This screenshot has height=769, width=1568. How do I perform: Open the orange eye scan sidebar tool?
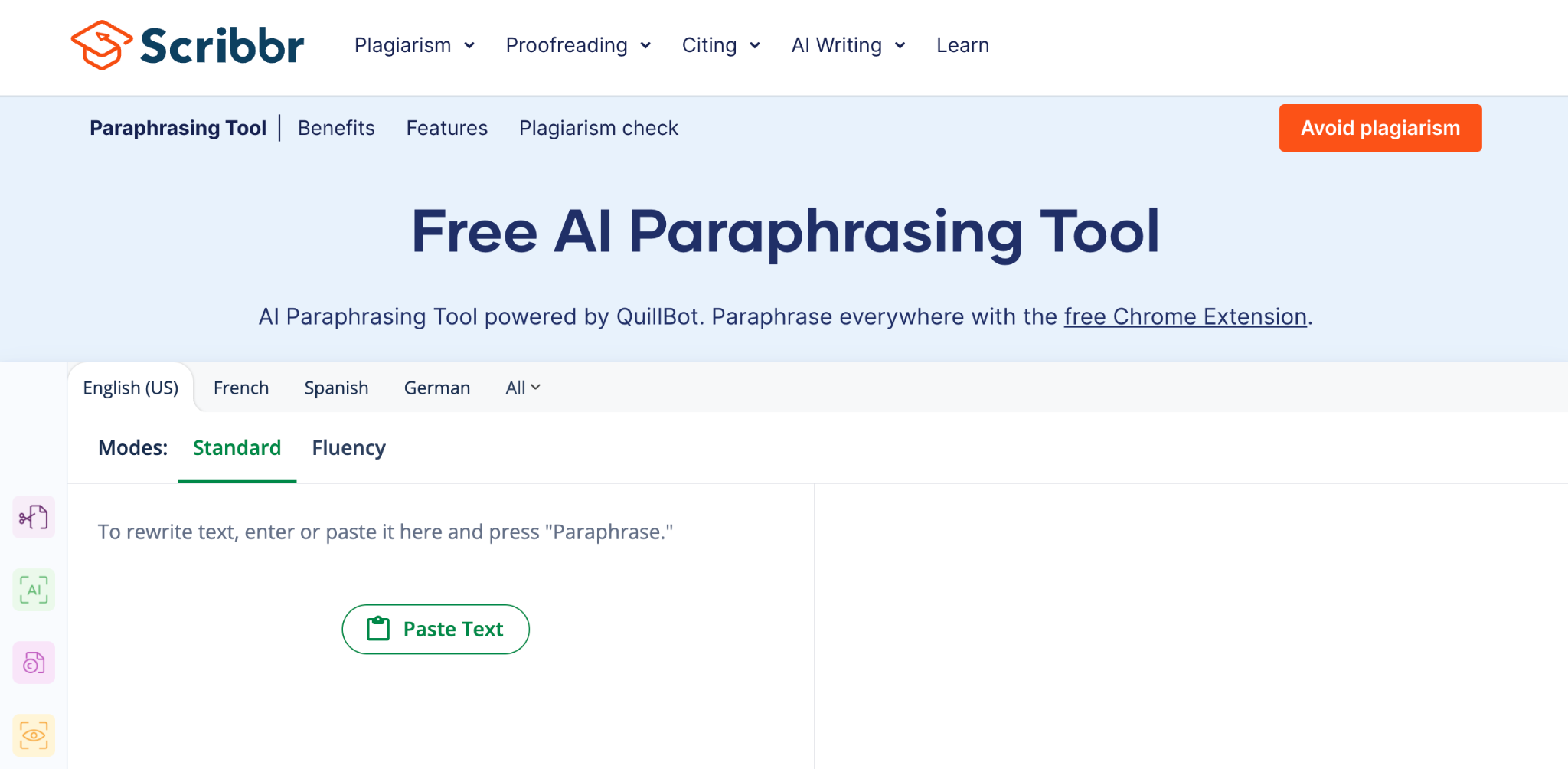click(x=34, y=735)
